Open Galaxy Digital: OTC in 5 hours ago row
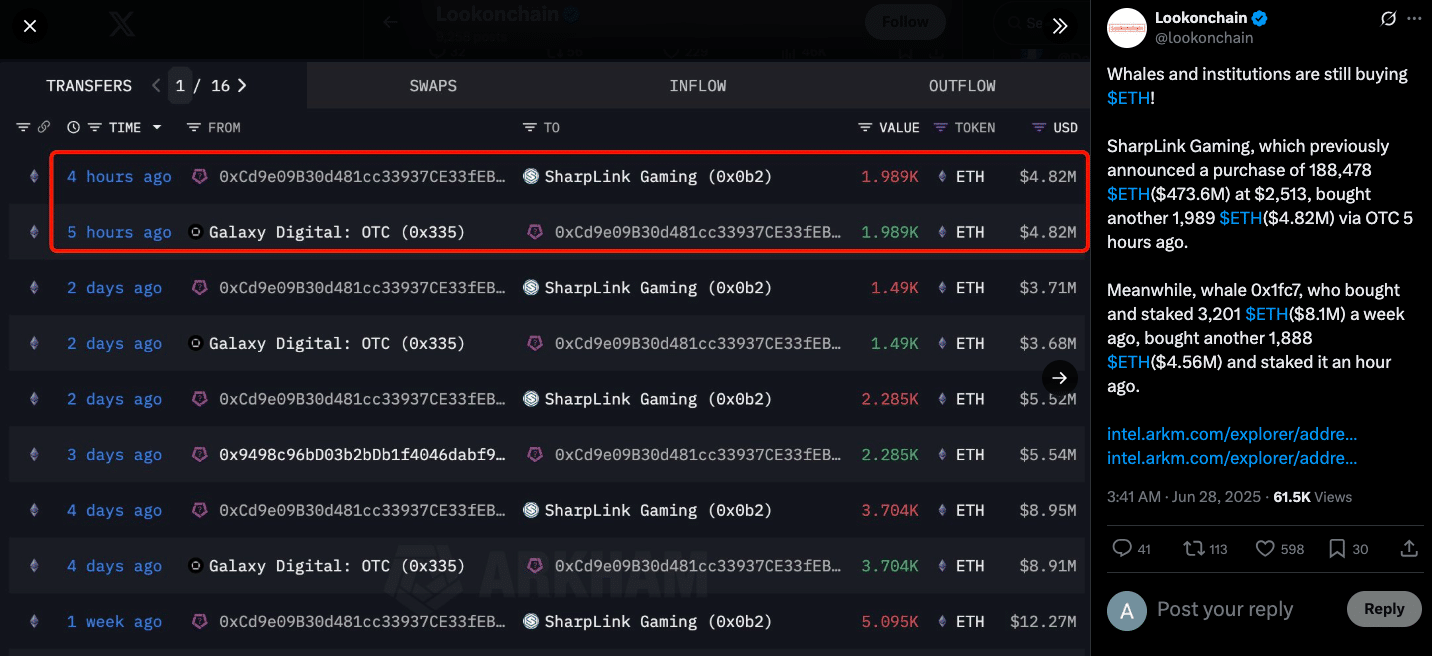The image size is (1432, 656). (337, 232)
